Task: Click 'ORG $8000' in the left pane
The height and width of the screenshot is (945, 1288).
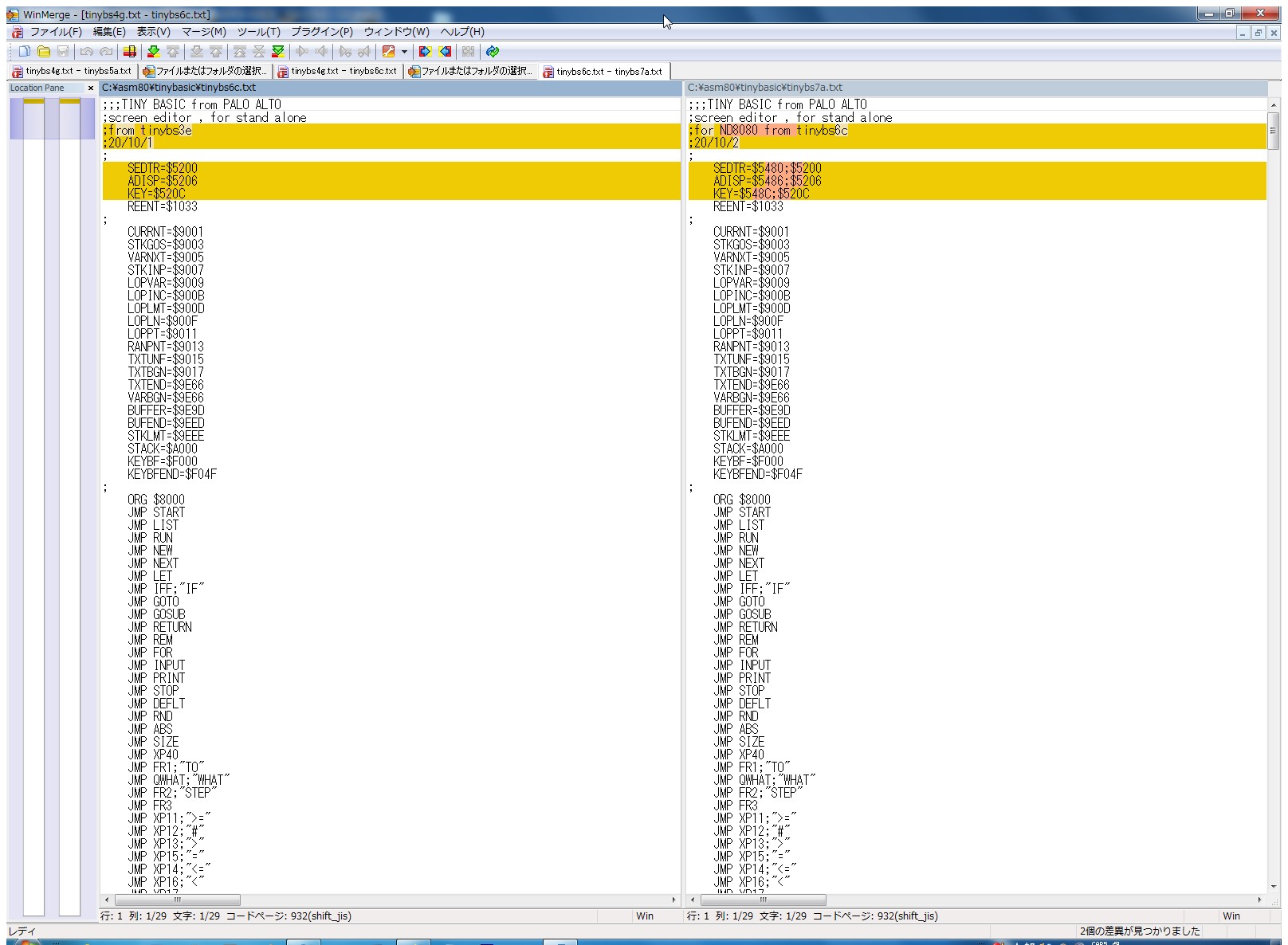Action: click(x=156, y=500)
